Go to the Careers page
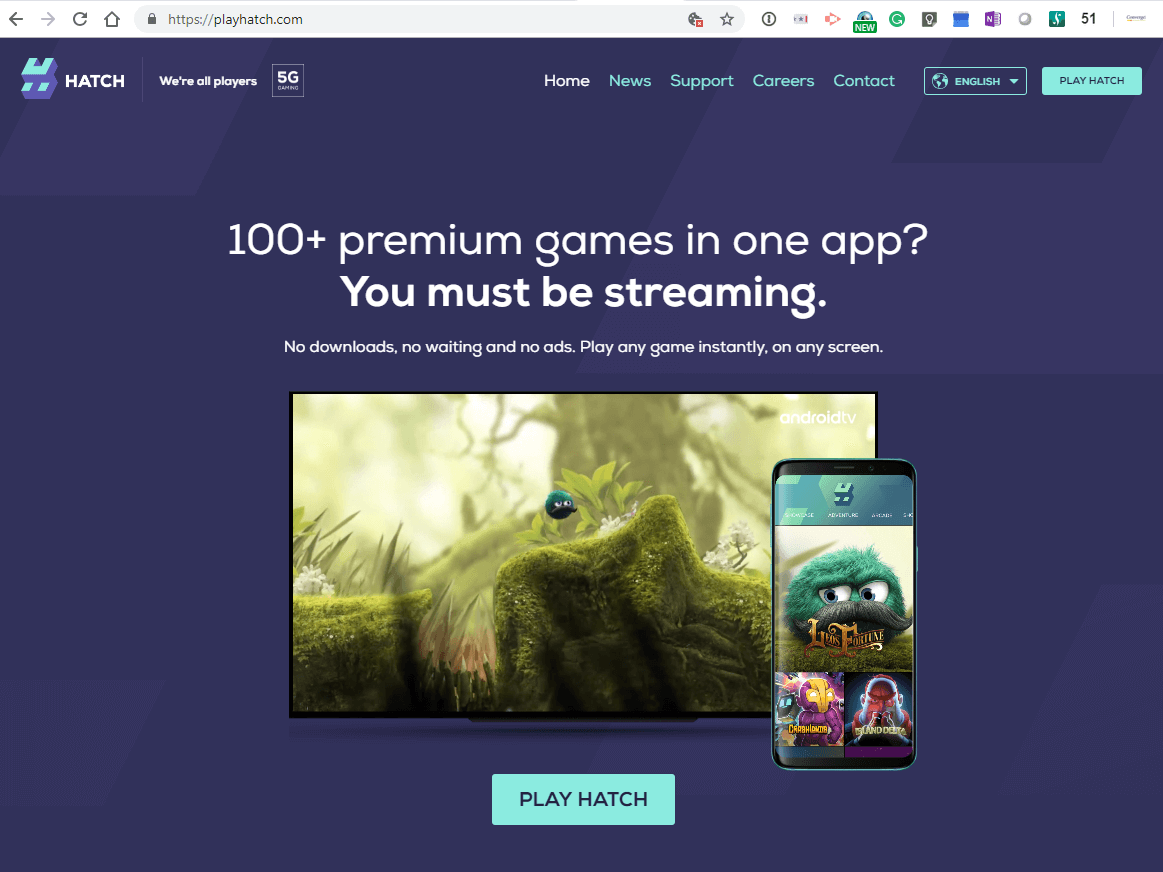1163x872 pixels. [x=783, y=81]
